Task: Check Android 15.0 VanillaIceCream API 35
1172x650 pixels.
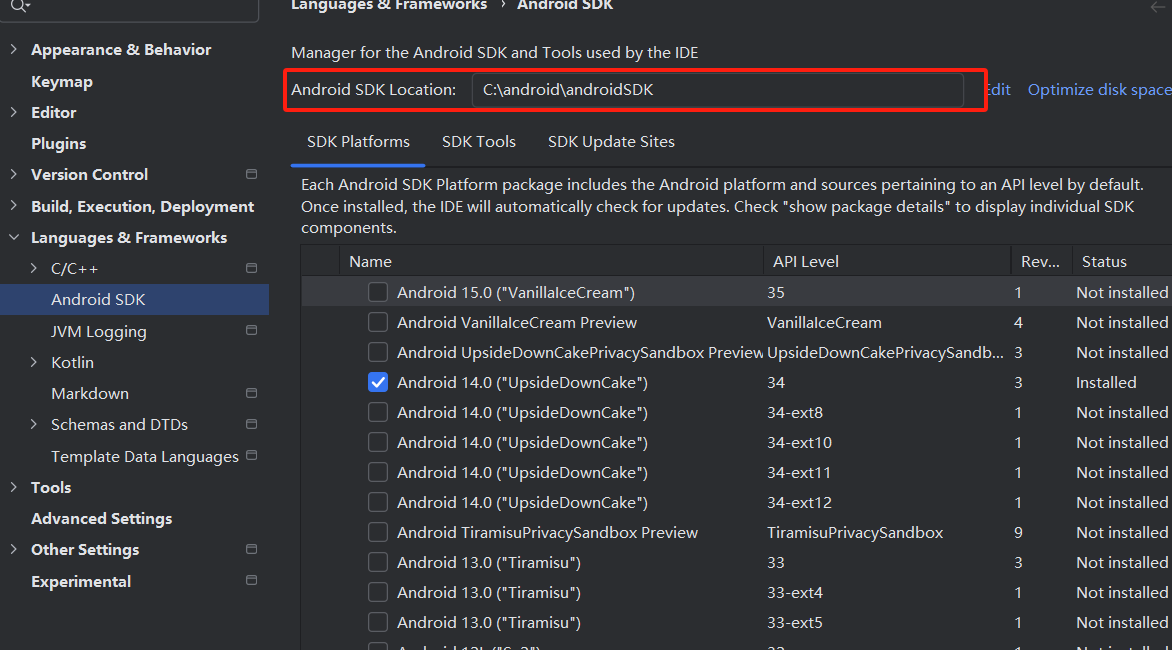Action: (x=378, y=292)
